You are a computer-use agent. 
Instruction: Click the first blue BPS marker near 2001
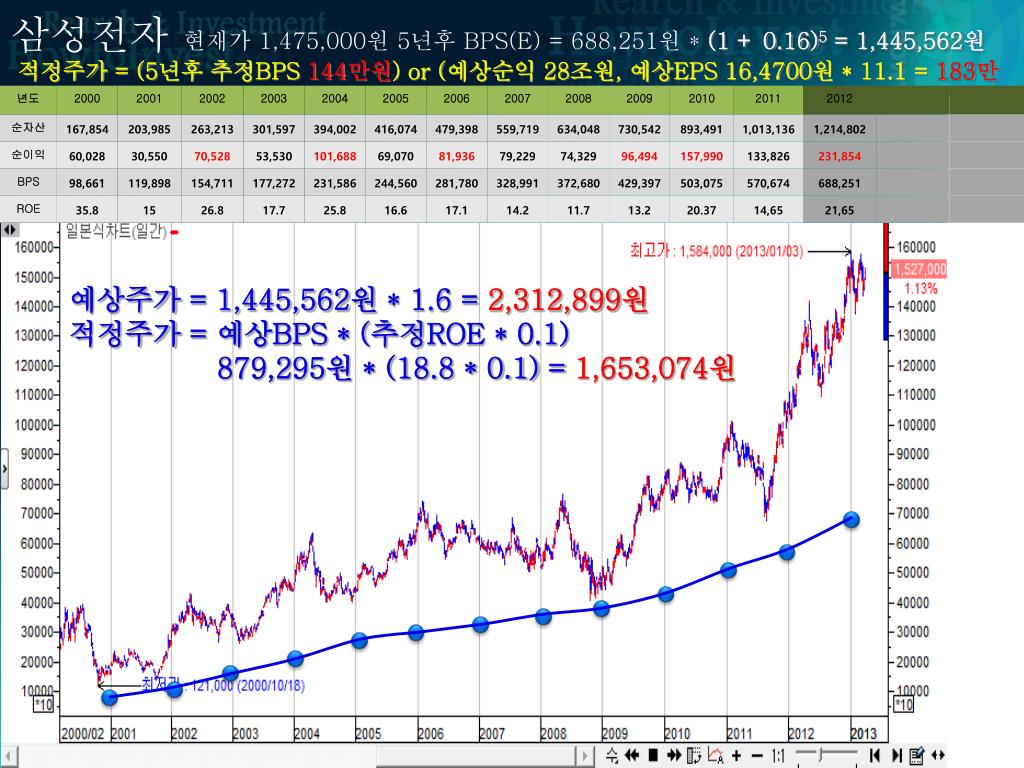click(110, 697)
